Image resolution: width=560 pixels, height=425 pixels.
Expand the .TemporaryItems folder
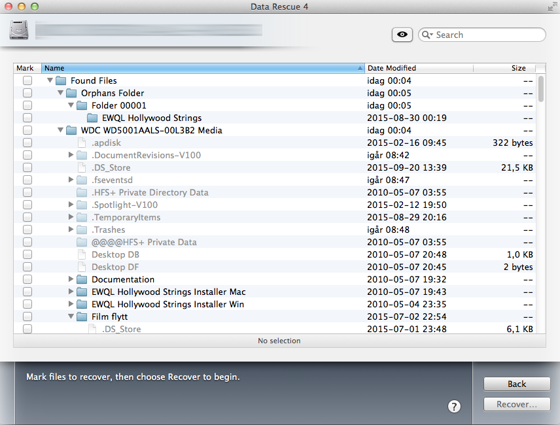[71, 217]
